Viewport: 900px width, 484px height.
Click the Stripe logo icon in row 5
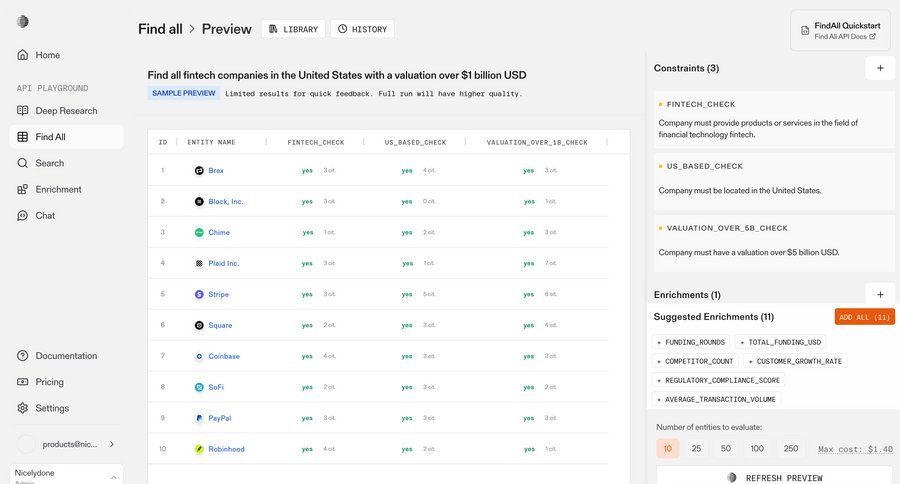point(199,295)
